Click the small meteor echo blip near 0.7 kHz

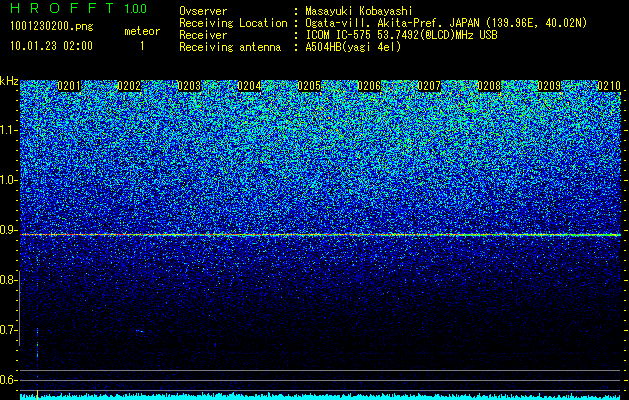point(140,331)
